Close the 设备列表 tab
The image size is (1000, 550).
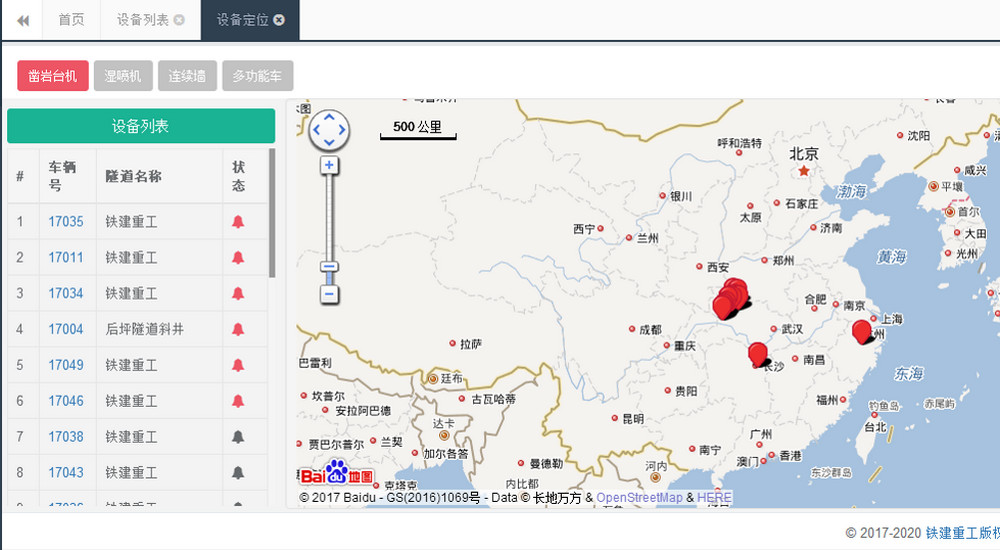(179, 20)
